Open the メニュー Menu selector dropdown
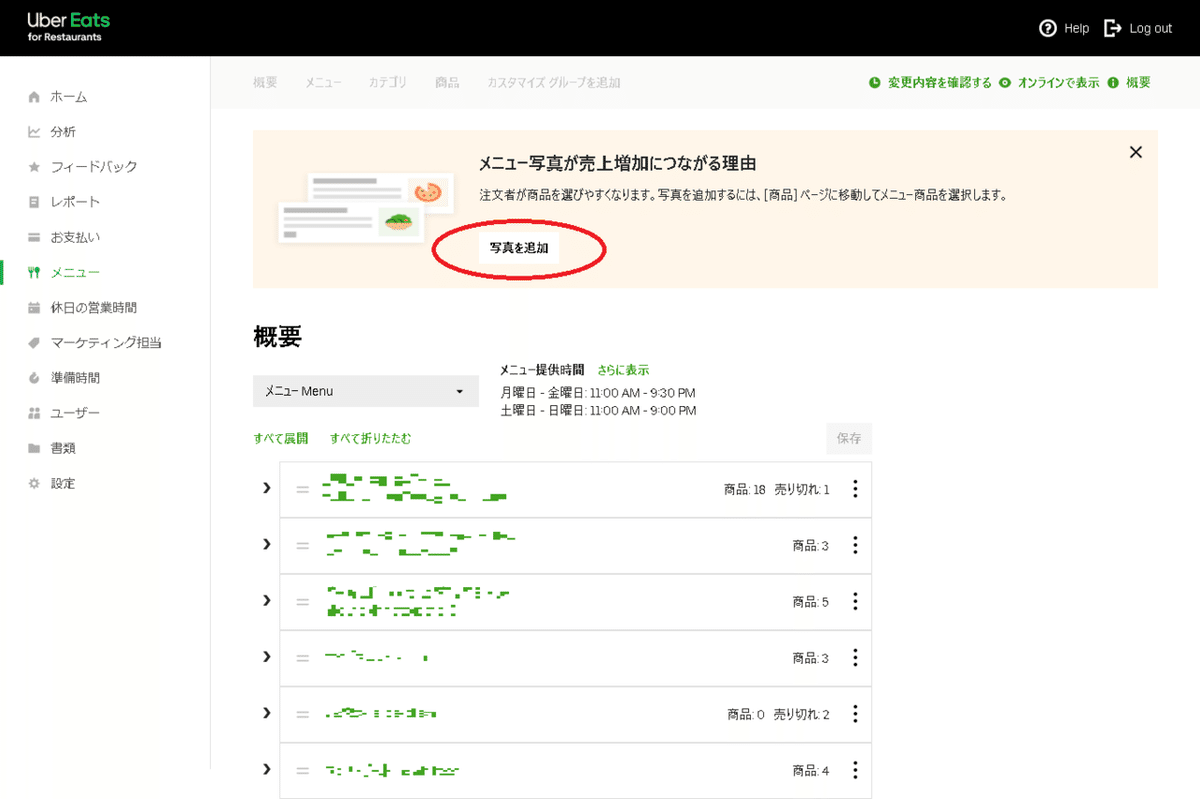Viewport: 1200px width, 799px height. (365, 391)
